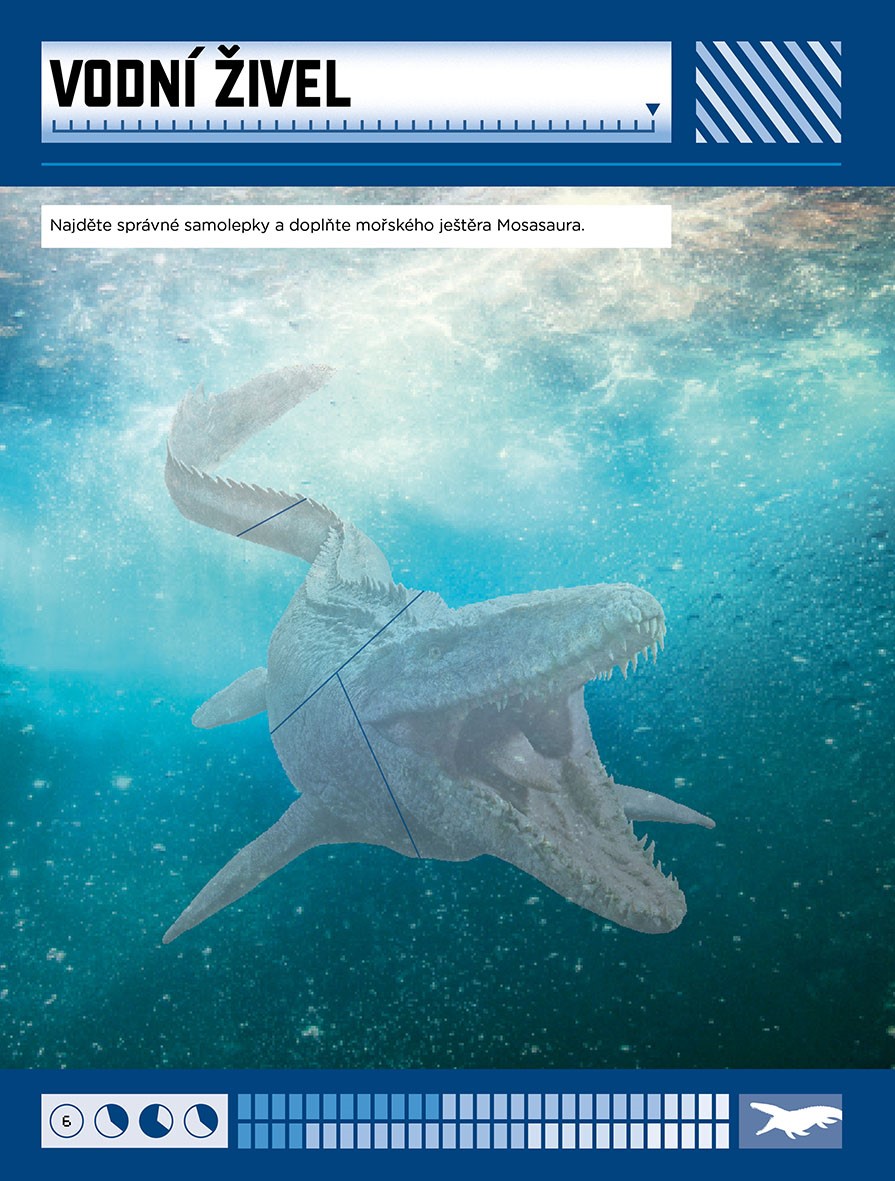Click the small triangle marker in title banner
This screenshot has height=1181, width=895.
(x=653, y=109)
